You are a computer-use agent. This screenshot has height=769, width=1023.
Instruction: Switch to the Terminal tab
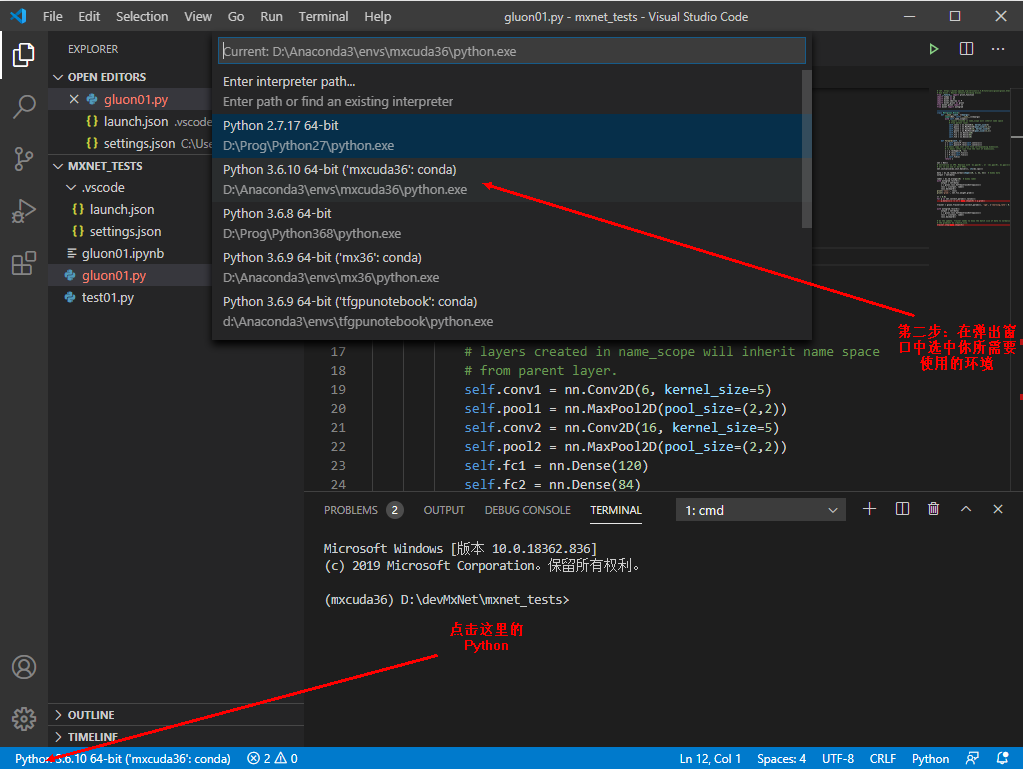click(616, 510)
